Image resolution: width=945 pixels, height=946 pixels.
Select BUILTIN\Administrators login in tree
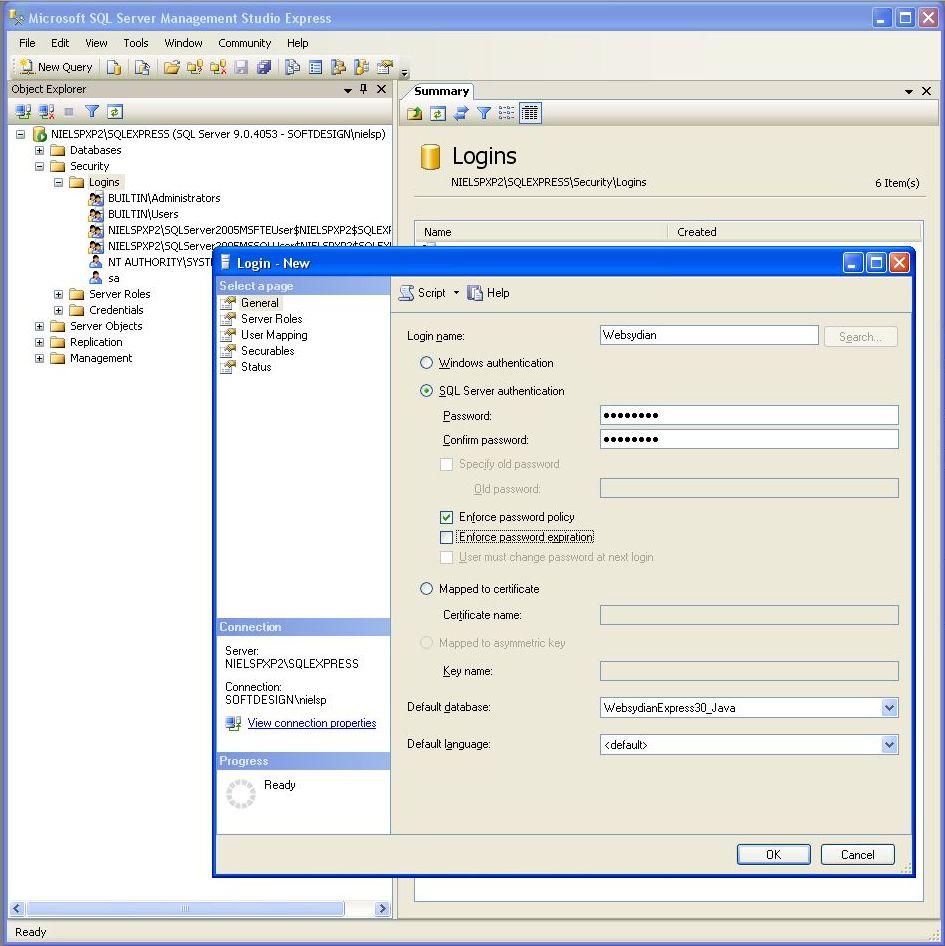(164, 198)
